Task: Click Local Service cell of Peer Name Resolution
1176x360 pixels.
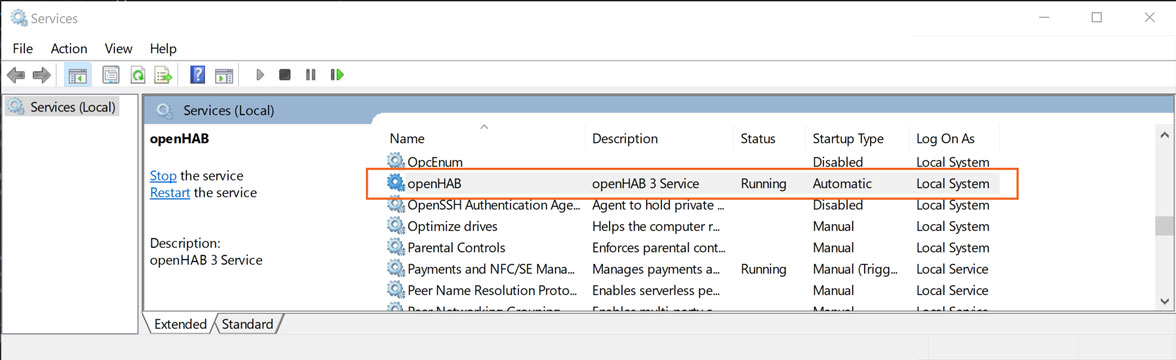Action: 952,290
